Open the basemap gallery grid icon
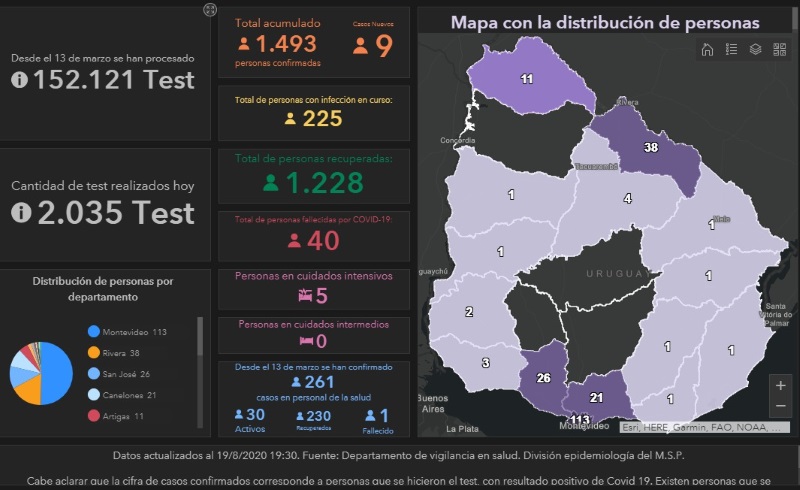Screen dimensions: 800x490 [x=780, y=50]
